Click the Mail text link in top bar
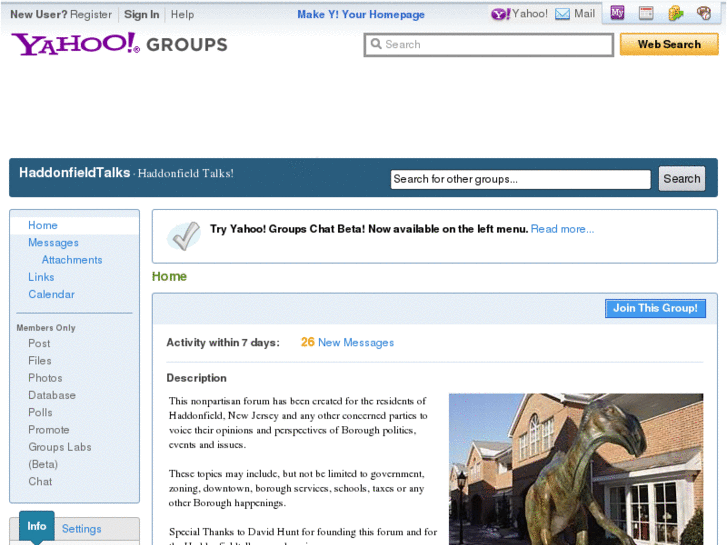The width and height of the screenshot is (727, 545). (584, 14)
